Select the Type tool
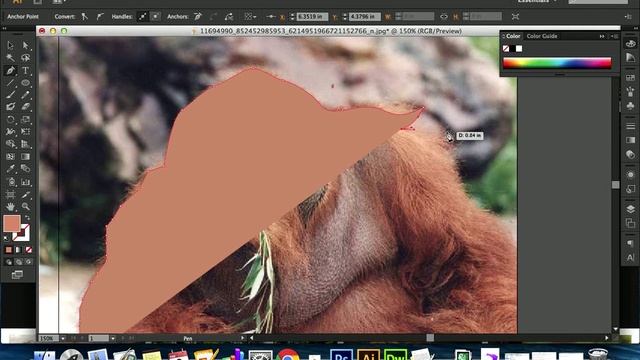This screenshot has height=360, width=640. coord(25,70)
